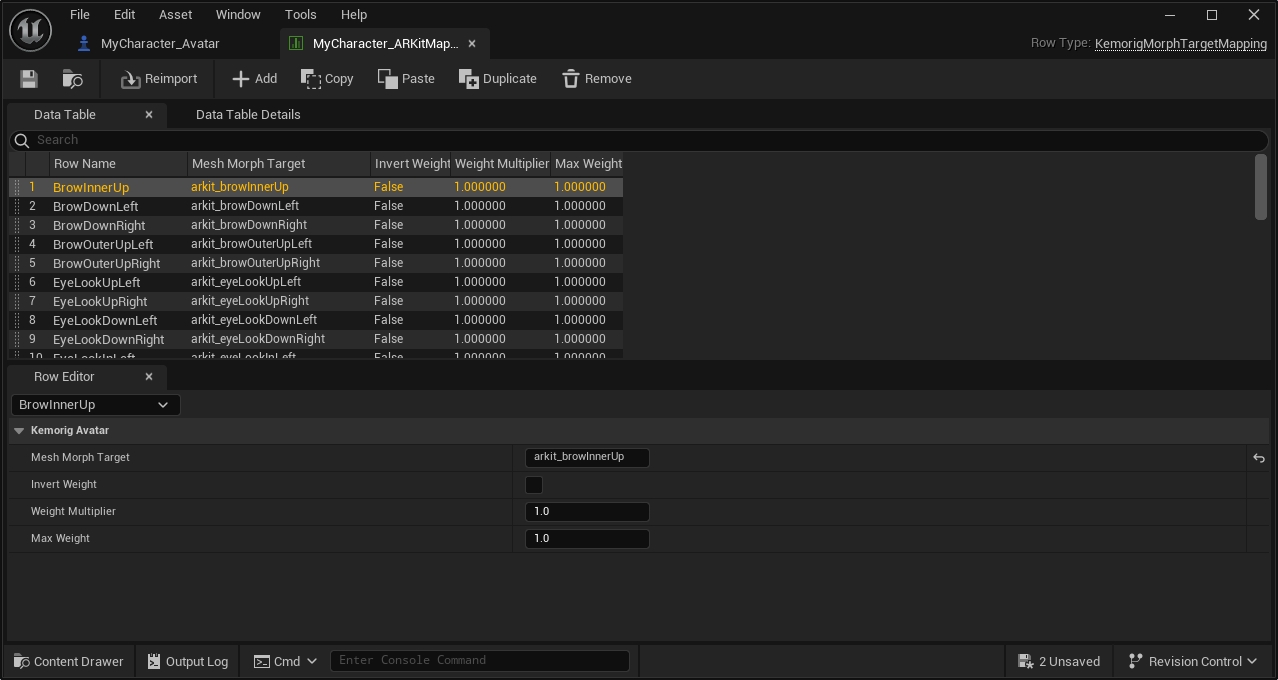Add a new row to the data table
The height and width of the screenshot is (680, 1278).
click(x=254, y=79)
